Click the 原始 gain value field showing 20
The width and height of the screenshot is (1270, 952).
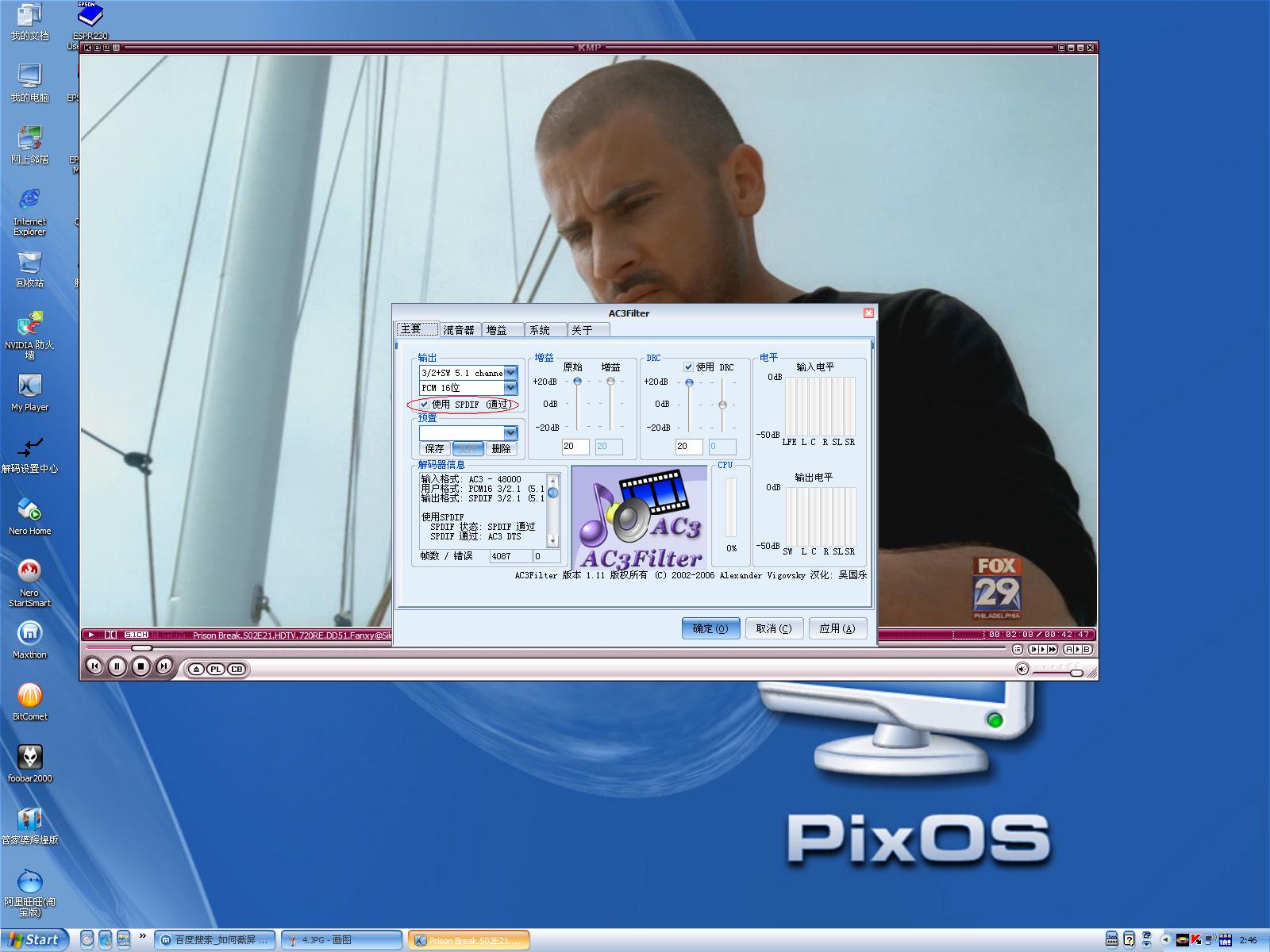click(575, 447)
